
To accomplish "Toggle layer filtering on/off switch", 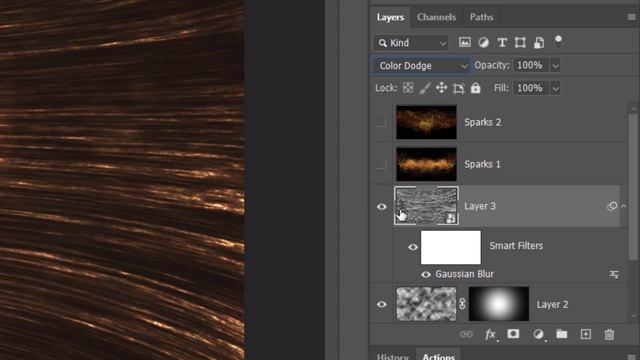I will pyautogui.click(x=558, y=41).
